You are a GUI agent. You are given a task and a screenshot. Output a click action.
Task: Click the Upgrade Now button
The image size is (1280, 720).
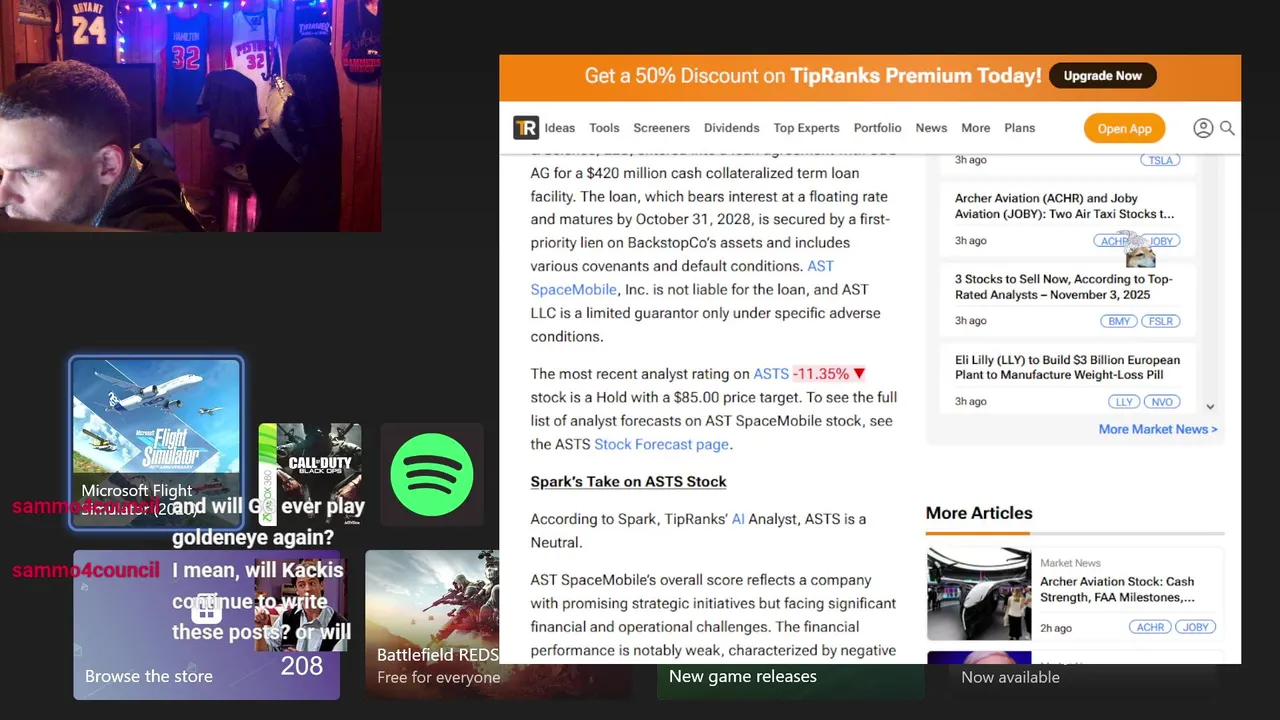(1102, 76)
